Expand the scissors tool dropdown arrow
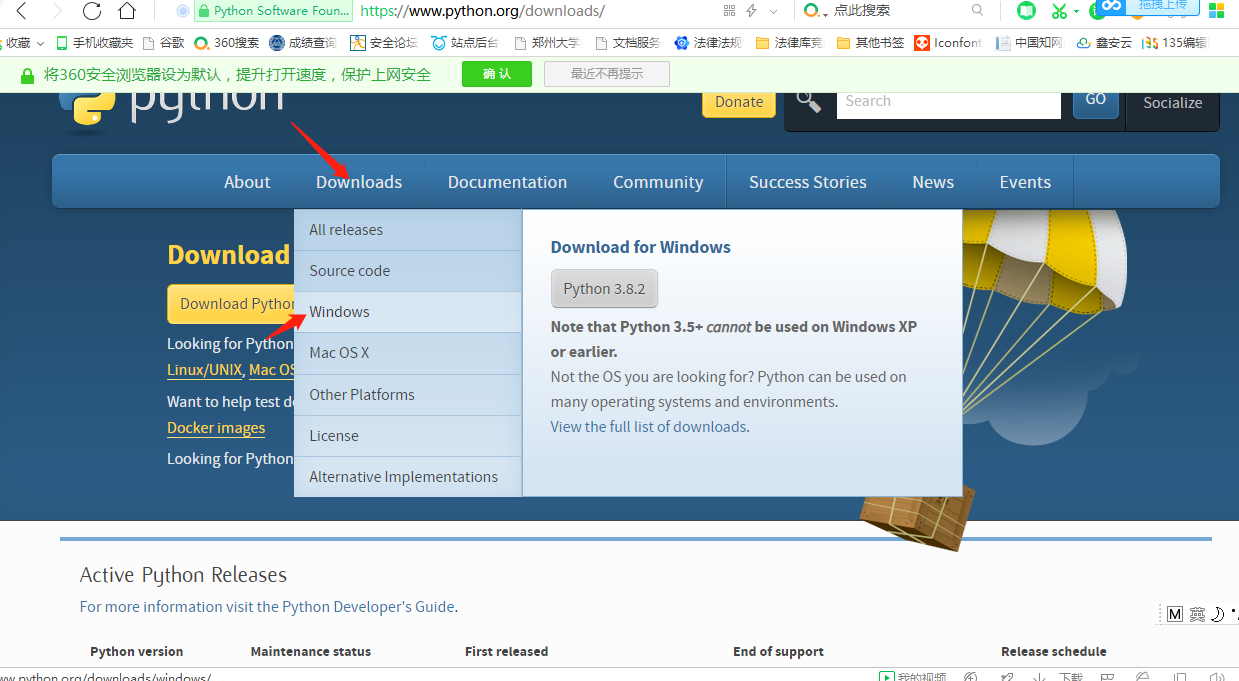This screenshot has height=681, width=1239. point(1076,12)
